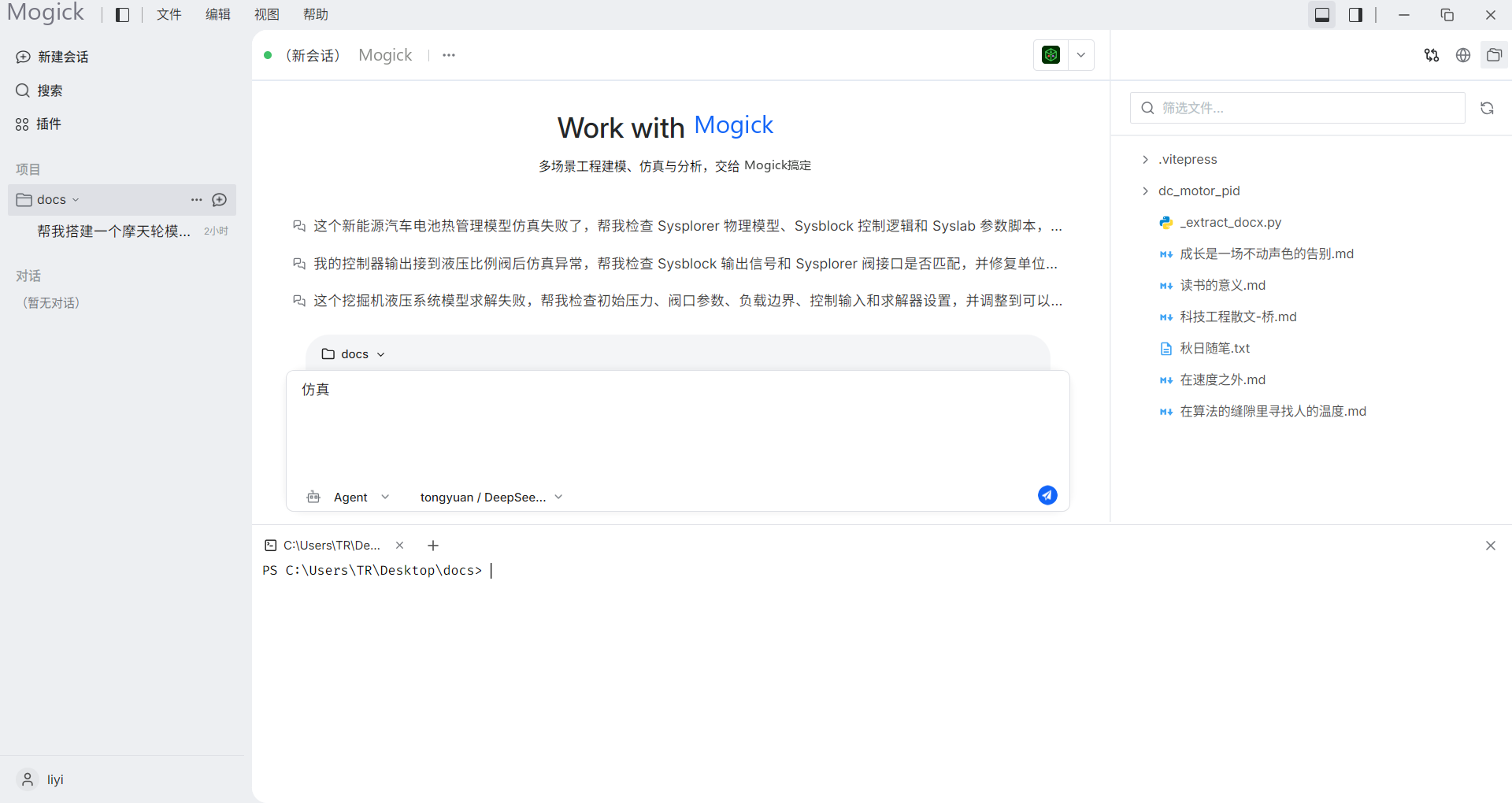1512x803 pixels.
Task: Toggle the right side panel
Action: pyautogui.click(x=1355, y=15)
